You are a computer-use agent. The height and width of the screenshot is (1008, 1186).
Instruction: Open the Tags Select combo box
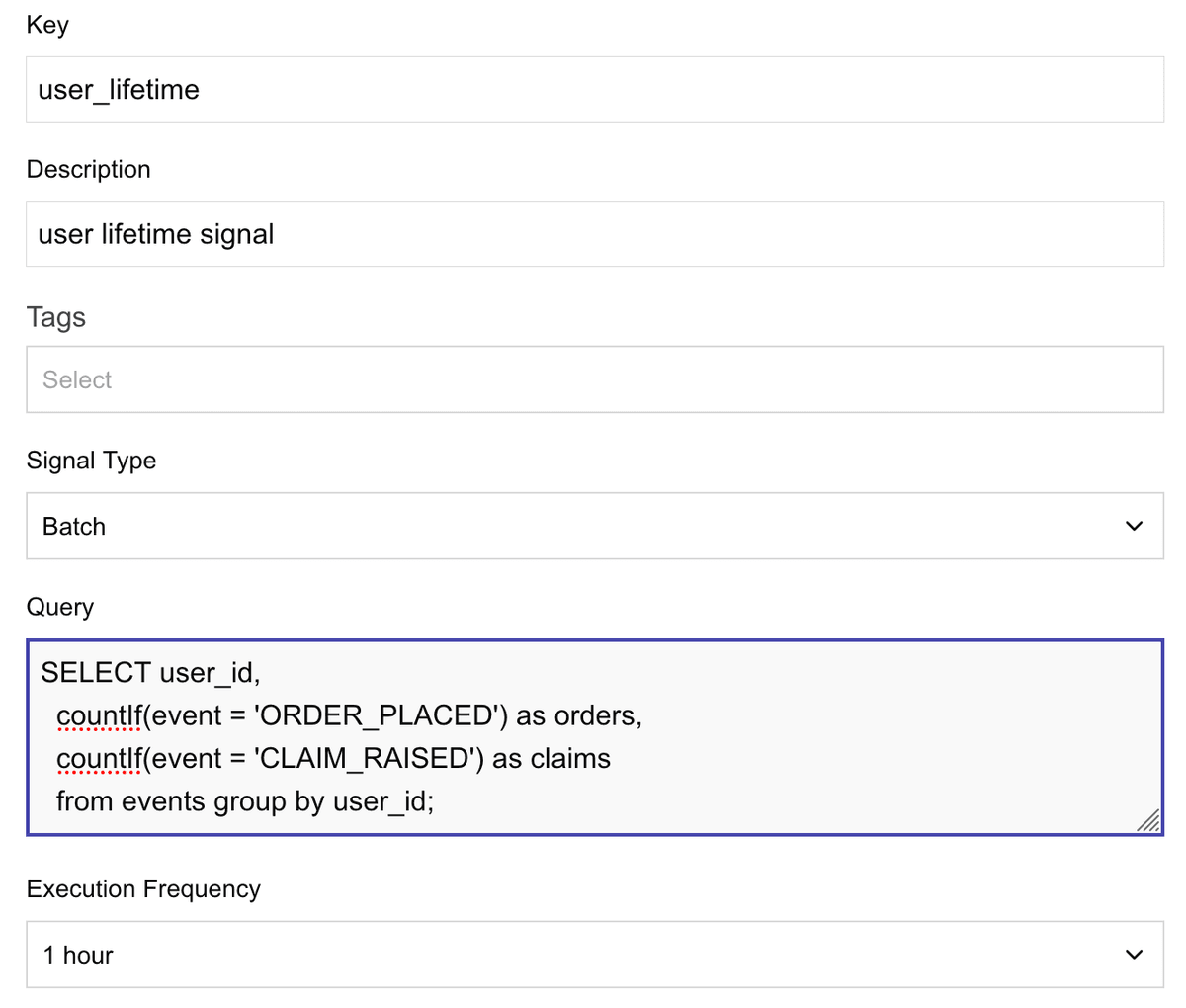(593, 379)
